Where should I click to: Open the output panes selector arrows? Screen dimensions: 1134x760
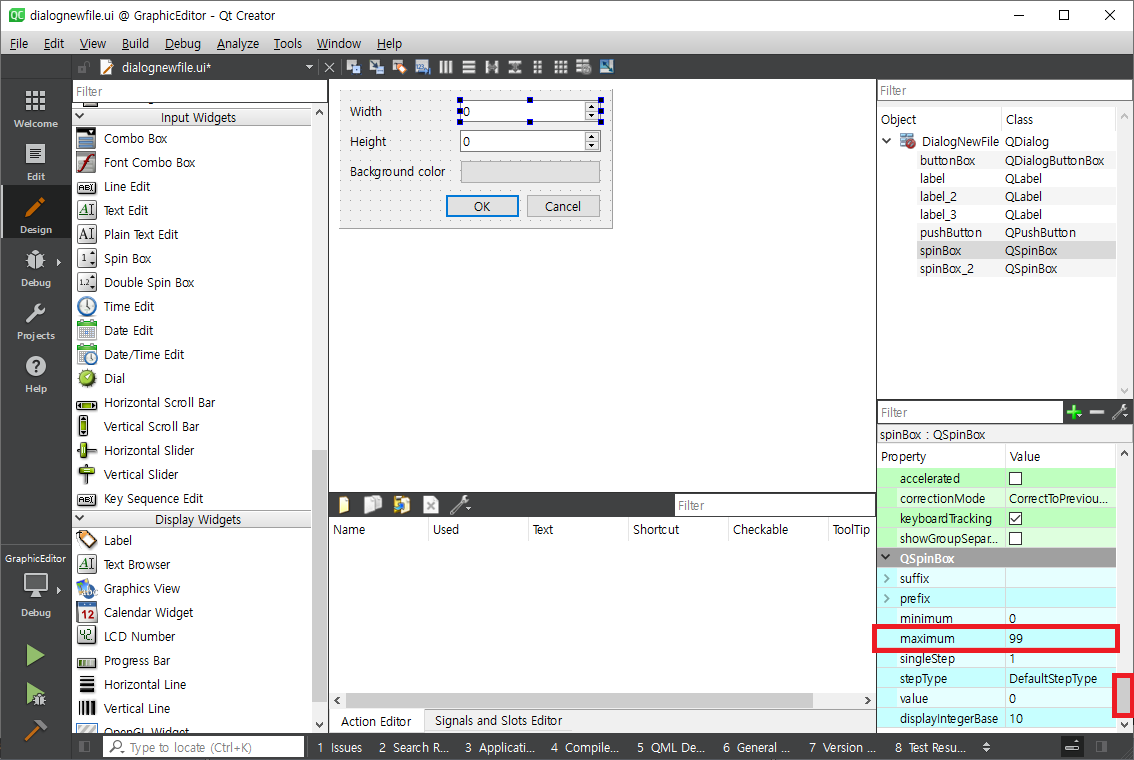986,747
